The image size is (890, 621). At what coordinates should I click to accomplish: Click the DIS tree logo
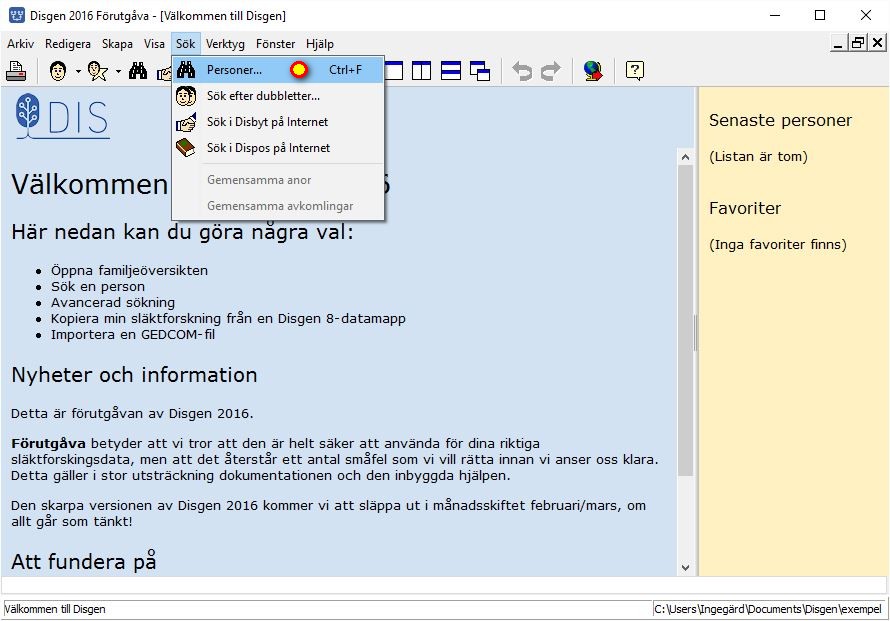pyautogui.click(x=62, y=117)
